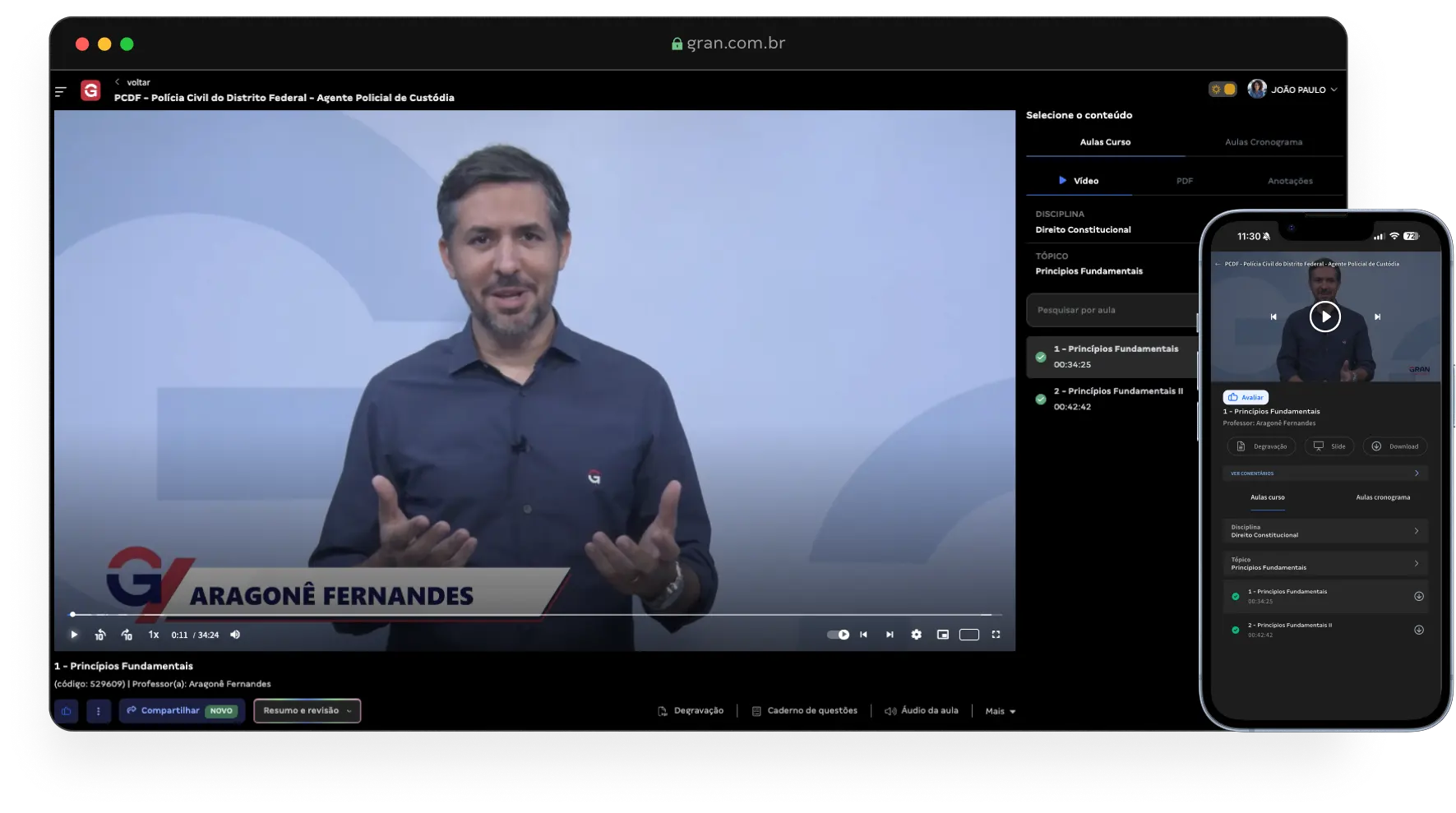This screenshot has height=813, width=1456.
Task: Rewind the video 10 seconds
Action: (99, 634)
